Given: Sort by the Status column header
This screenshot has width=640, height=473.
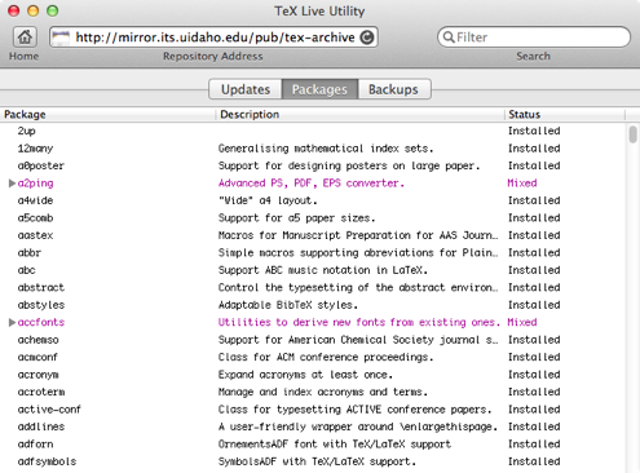Looking at the screenshot, I should (565, 114).
